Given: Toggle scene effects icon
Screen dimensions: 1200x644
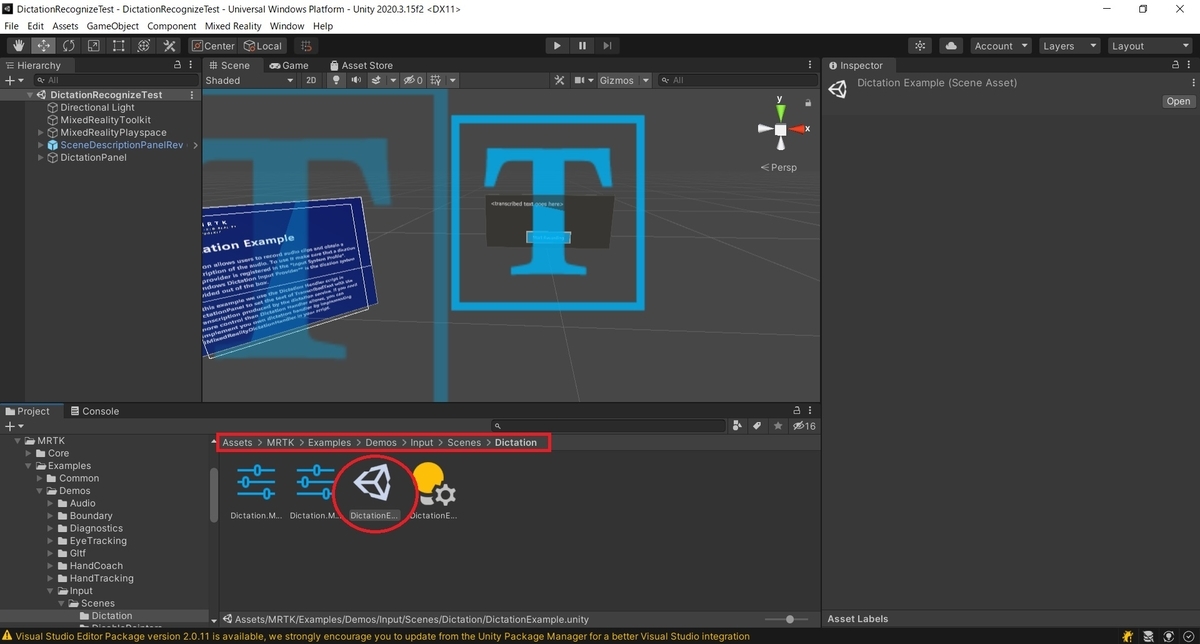Looking at the screenshot, I should pos(376,80).
